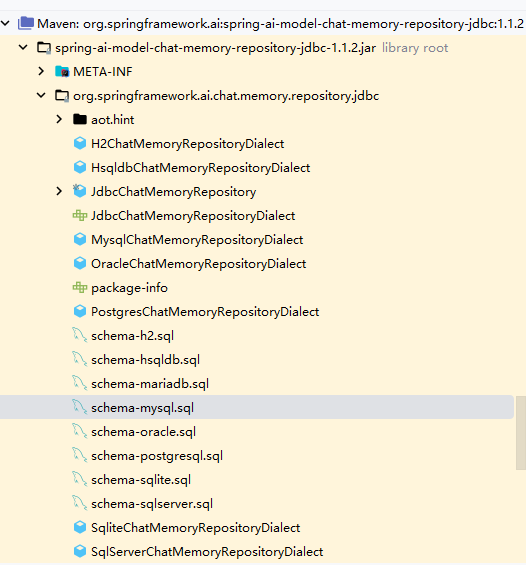Select spring-ai-model-chat-memory-repository-jdbc-1.1.2.jar in the tree
Screen dimensions: 526x565
click(x=215, y=48)
